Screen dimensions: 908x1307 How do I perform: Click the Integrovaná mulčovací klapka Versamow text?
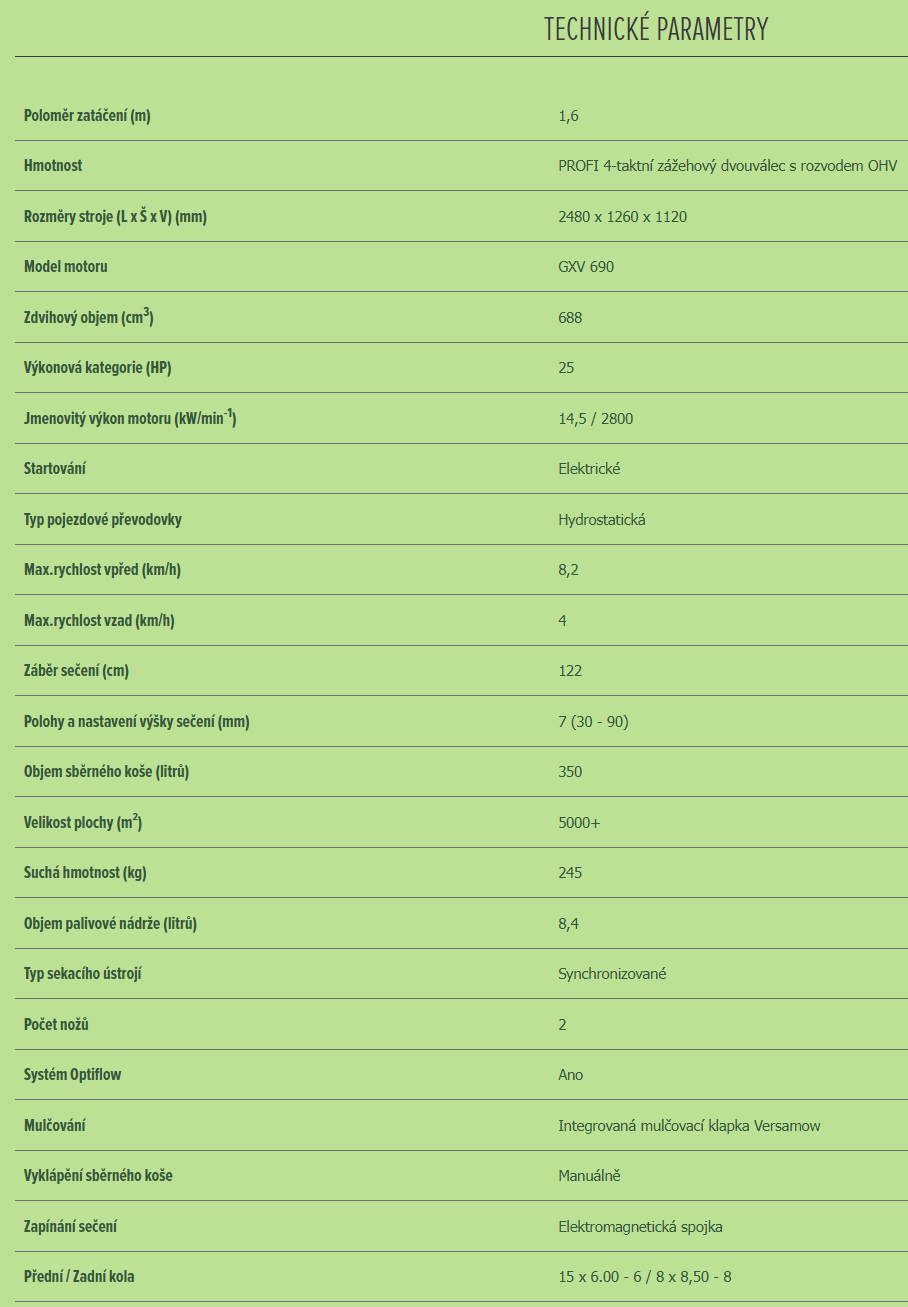689,1126
